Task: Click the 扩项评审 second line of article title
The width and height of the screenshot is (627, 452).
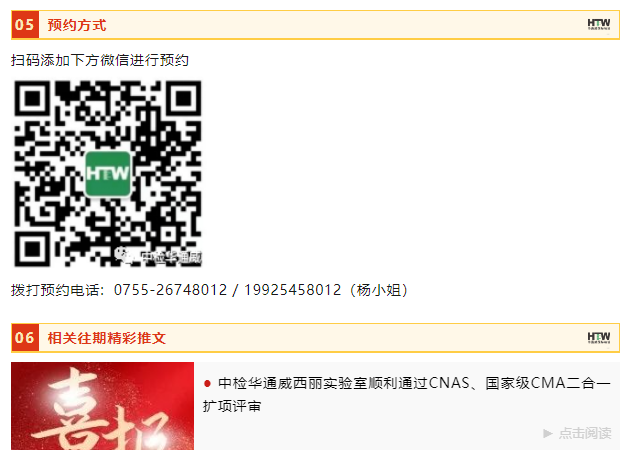Action: point(232,406)
